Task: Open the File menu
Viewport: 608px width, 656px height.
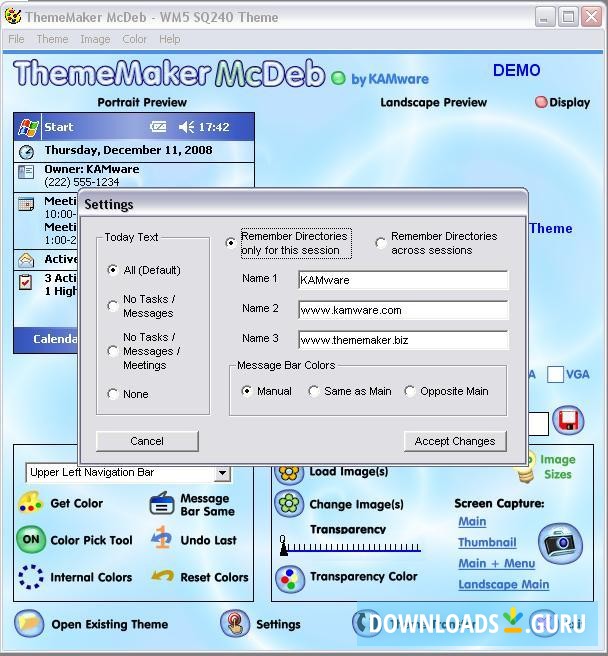Action: coord(16,39)
